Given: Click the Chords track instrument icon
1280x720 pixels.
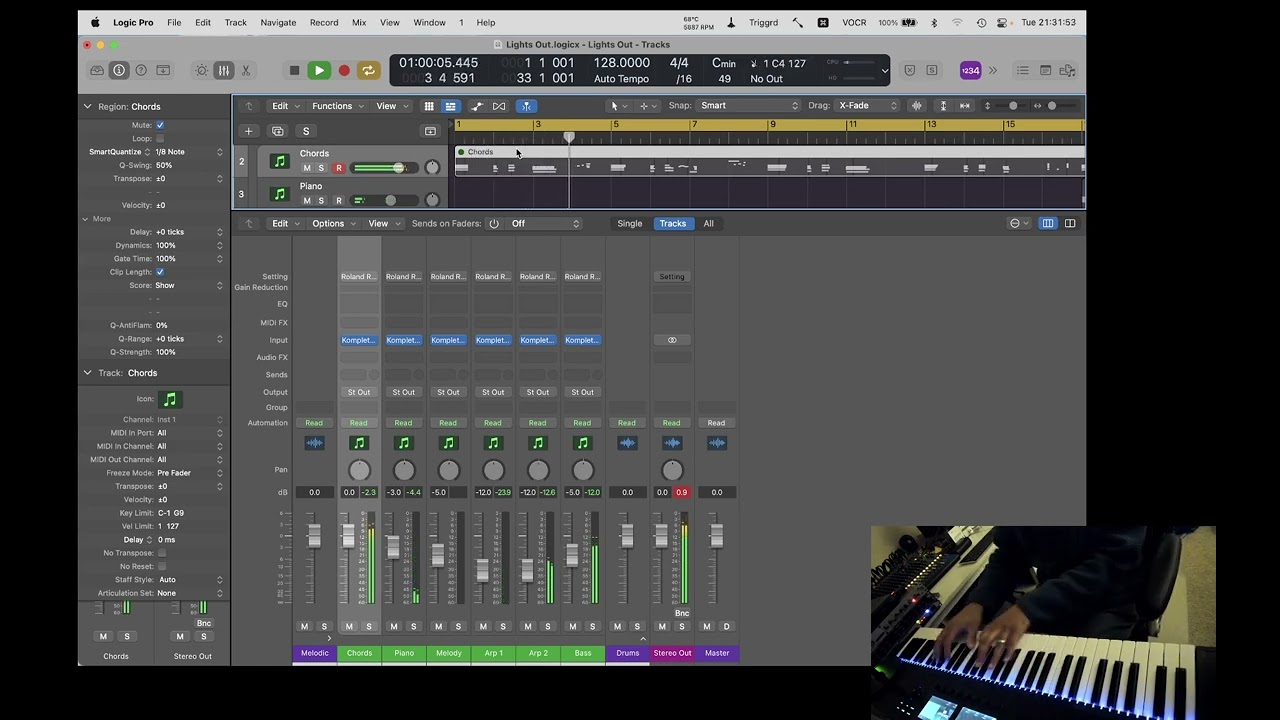Looking at the screenshot, I should click(279, 161).
